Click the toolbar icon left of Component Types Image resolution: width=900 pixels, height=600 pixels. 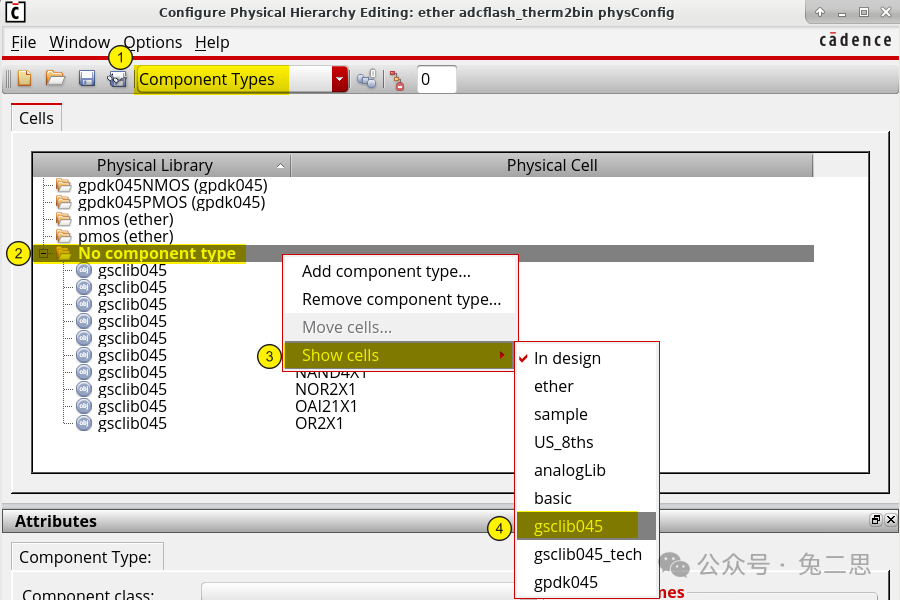point(117,79)
